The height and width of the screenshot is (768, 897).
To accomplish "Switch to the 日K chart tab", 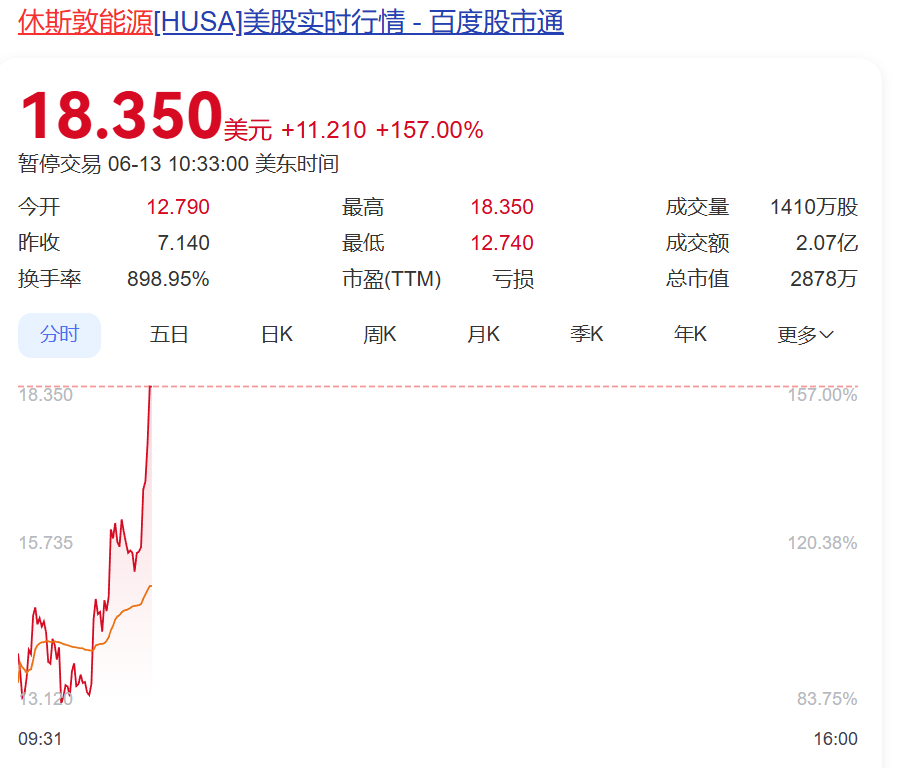I will (x=277, y=335).
